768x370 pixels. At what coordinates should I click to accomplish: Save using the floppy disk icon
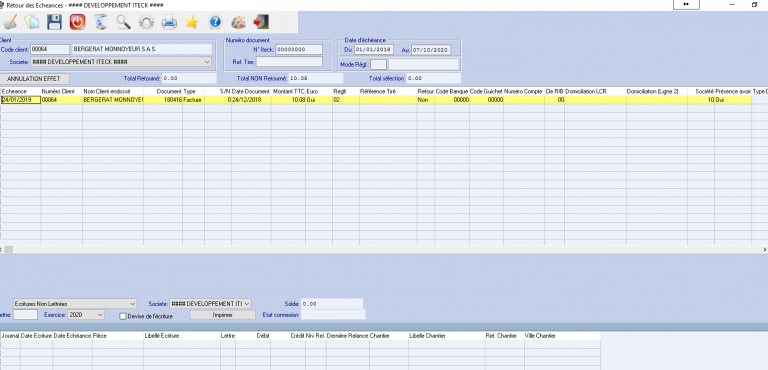(54, 22)
